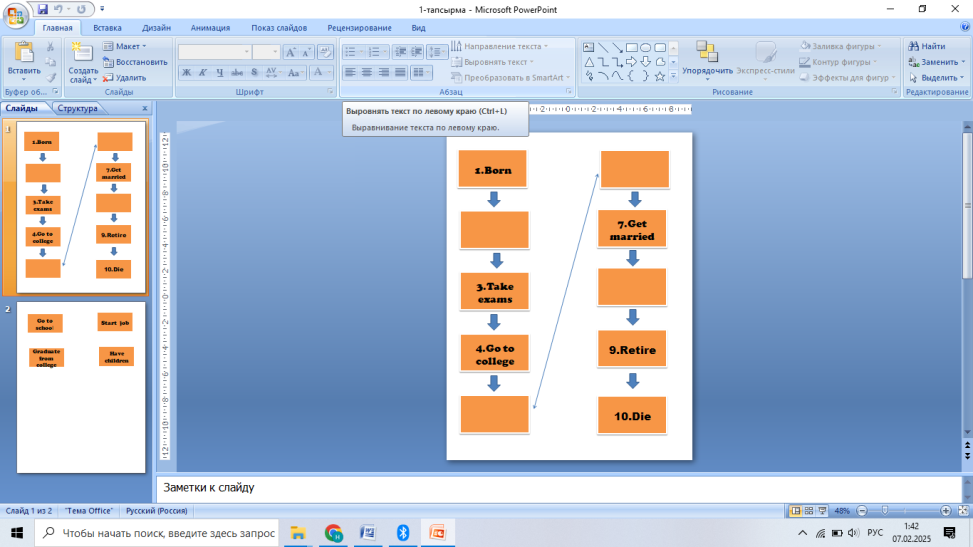Open the Change Case (Aa) dropdown

[295, 72]
